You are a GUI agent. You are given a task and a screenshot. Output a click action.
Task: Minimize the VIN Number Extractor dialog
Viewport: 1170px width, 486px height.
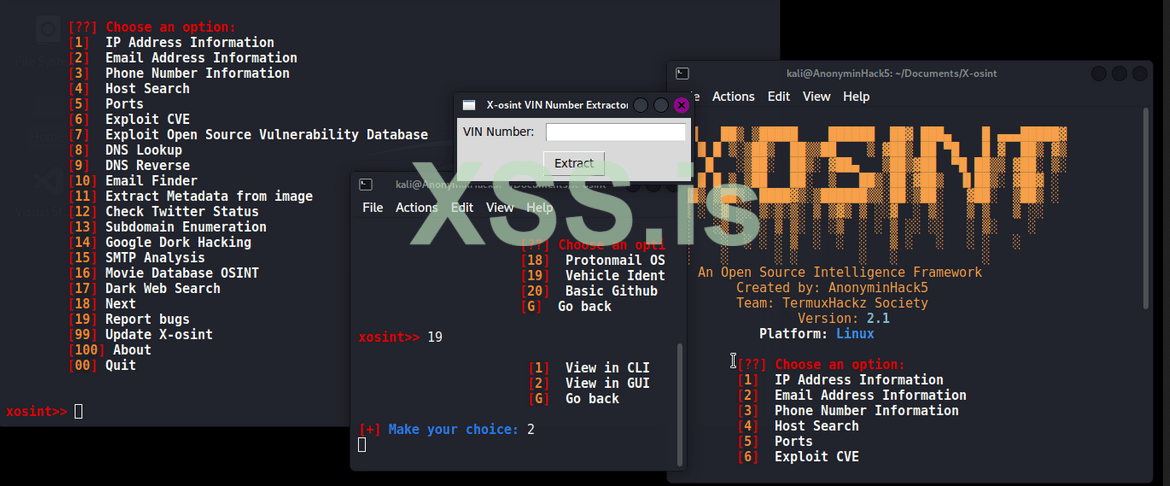coord(640,105)
